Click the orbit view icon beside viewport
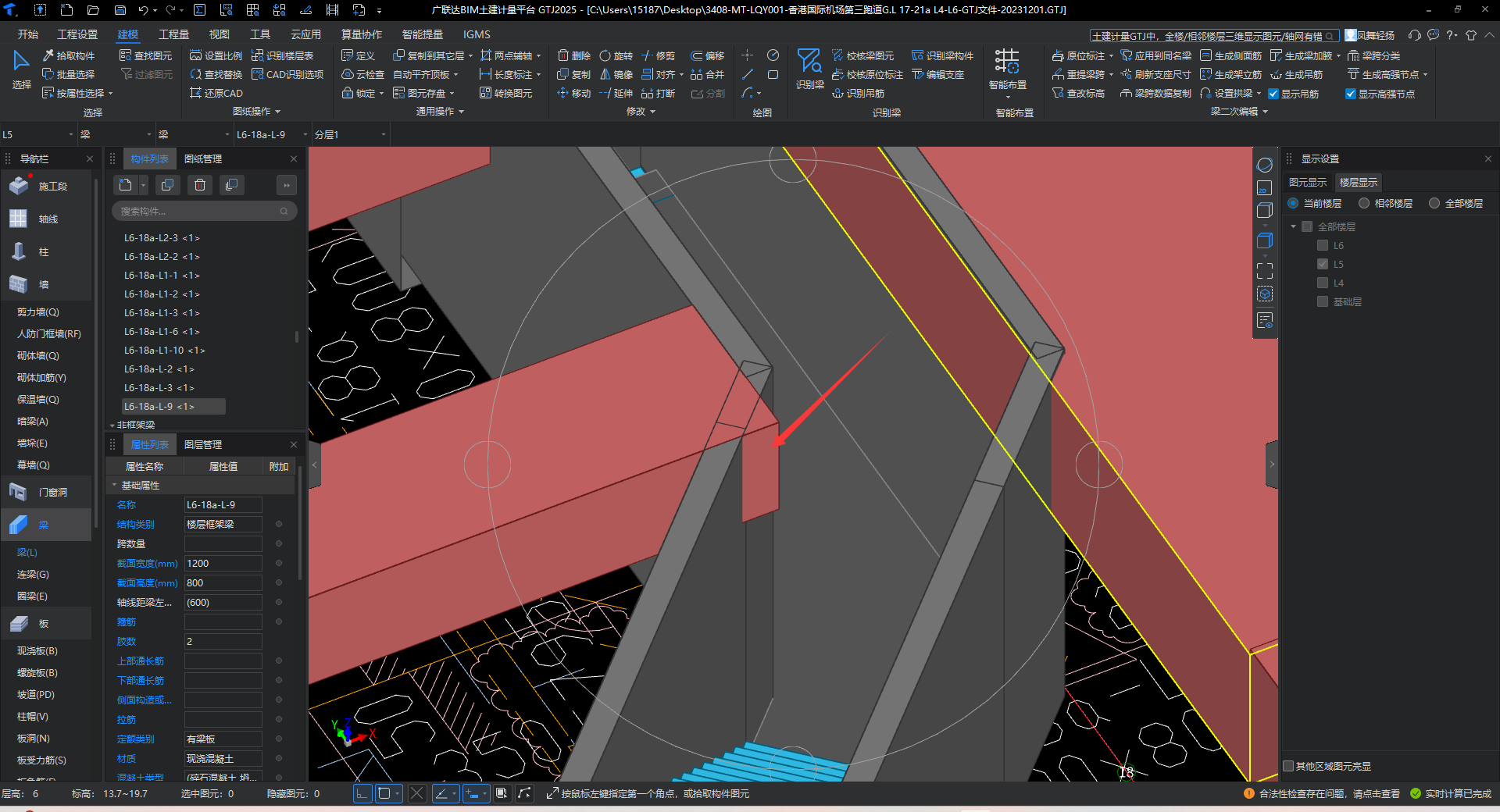Image resolution: width=1500 pixels, height=812 pixels. pyautogui.click(x=1265, y=166)
